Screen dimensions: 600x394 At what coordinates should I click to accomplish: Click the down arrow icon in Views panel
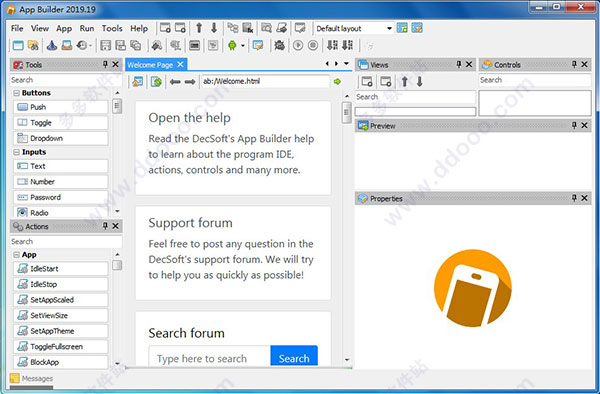click(x=419, y=81)
